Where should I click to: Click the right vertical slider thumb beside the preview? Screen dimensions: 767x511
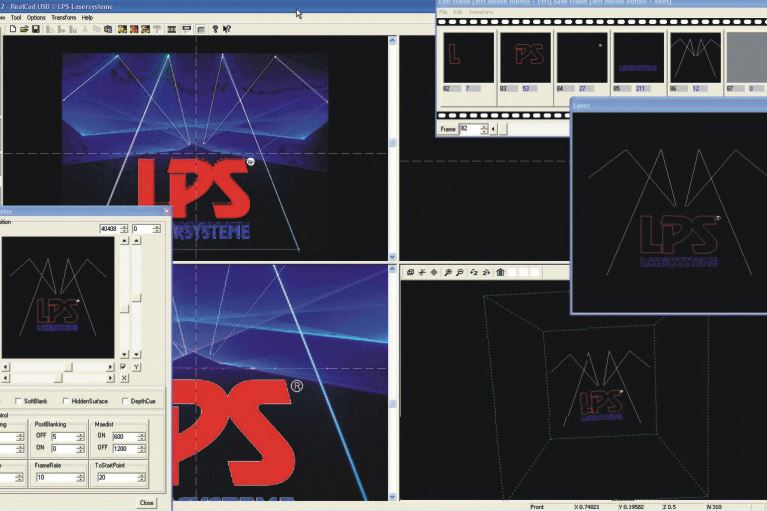pyautogui.click(x=136, y=298)
